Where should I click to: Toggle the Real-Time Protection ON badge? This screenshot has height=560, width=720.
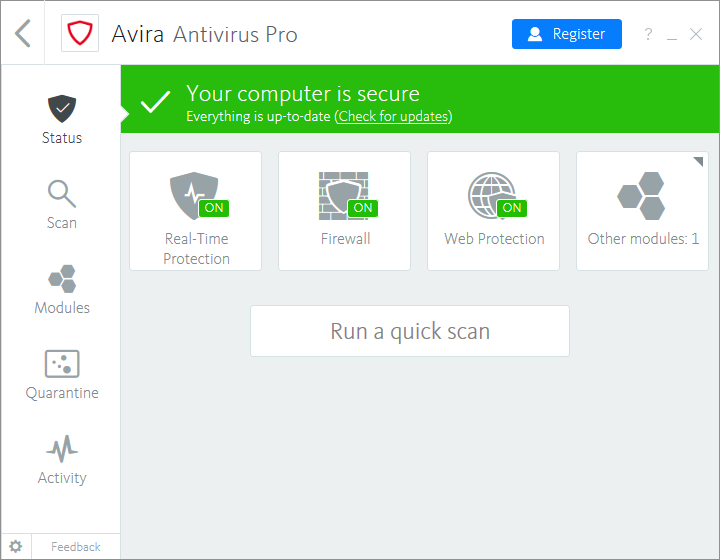point(213,208)
